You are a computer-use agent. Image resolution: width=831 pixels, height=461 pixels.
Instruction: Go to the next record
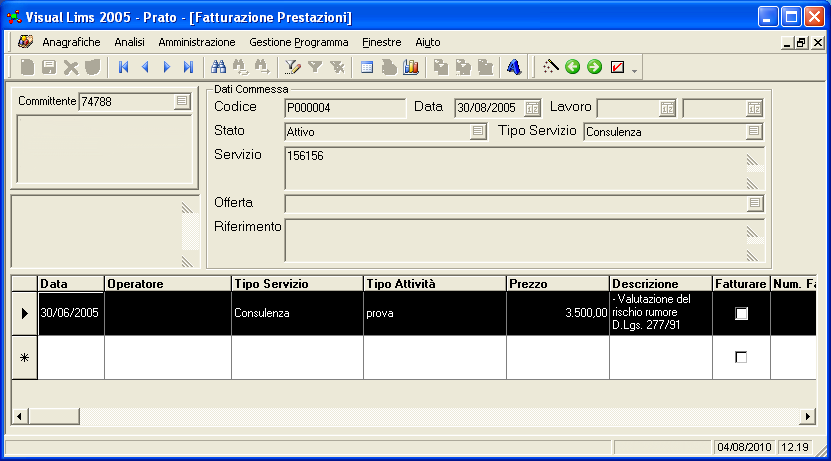(166, 67)
